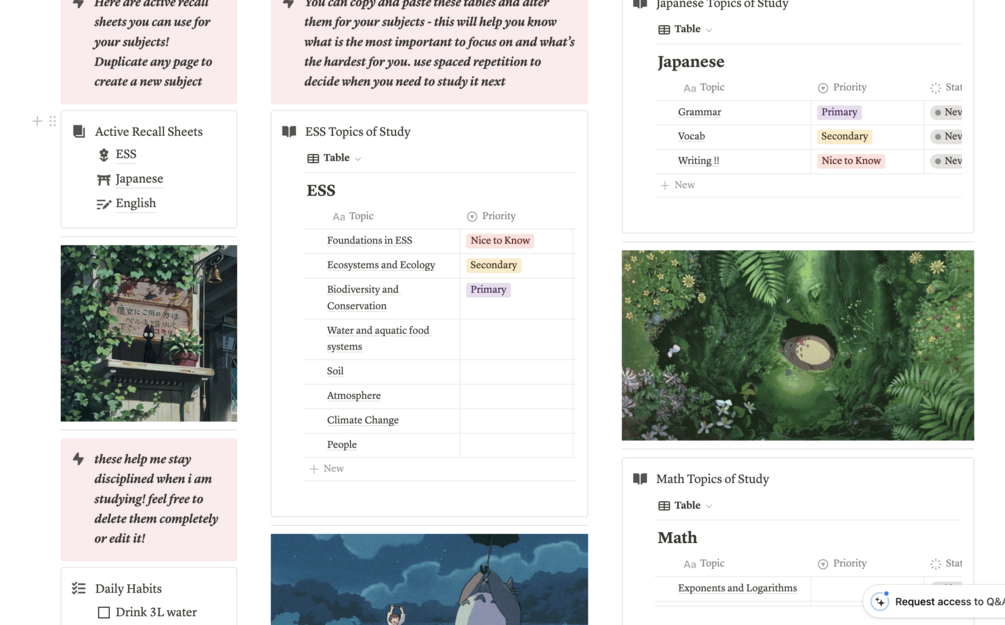Click the Math database title
The image size is (1005, 625).
click(677, 538)
